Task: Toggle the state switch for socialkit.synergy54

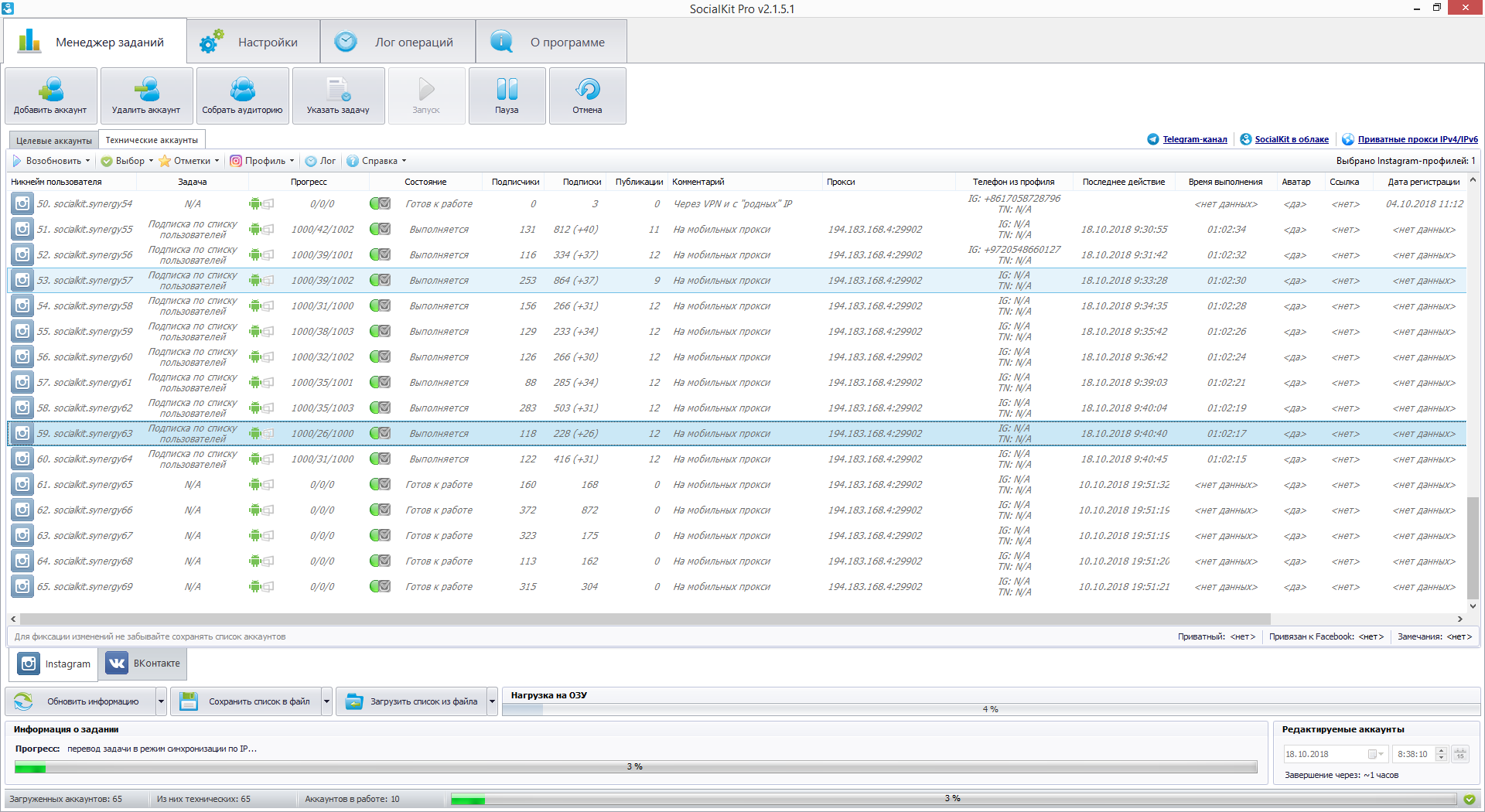Action: tap(380, 204)
